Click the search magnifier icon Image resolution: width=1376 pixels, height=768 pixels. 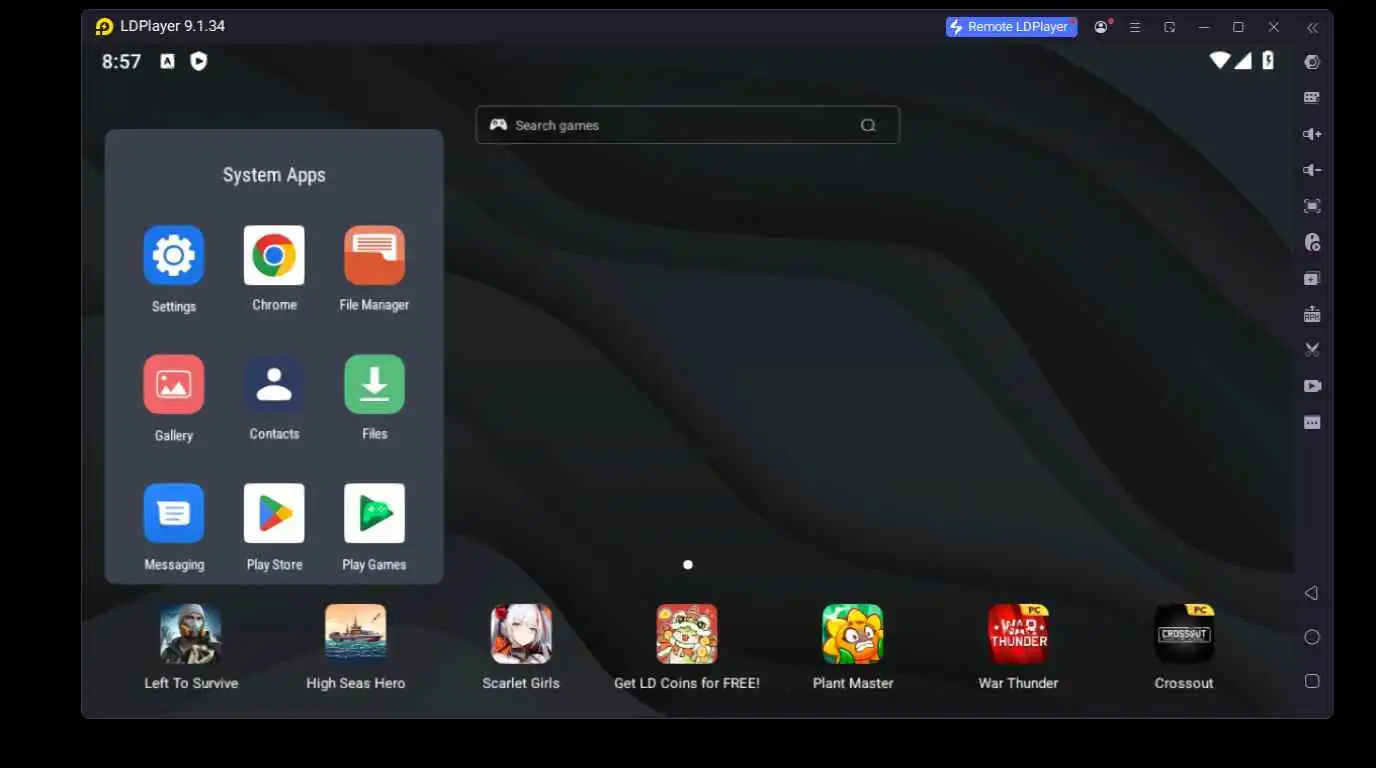[868, 125]
